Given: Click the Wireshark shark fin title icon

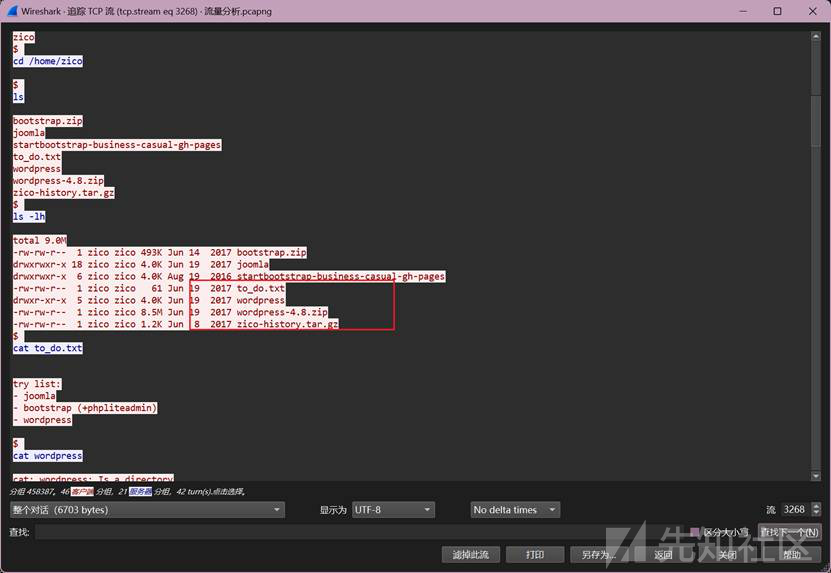Looking at the screenshot, I should [x=12, y=11].
